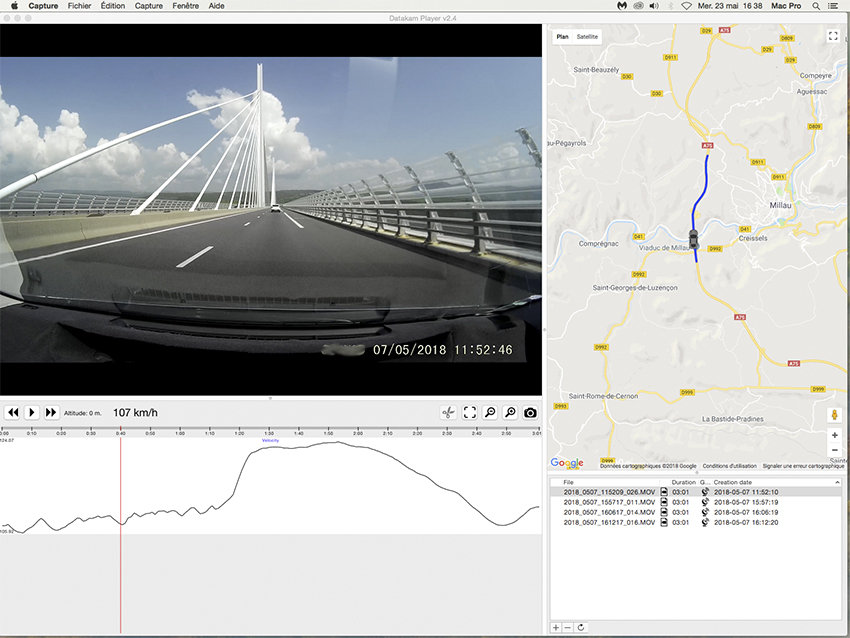Click Signaler une erreur cartographique link
Viewport: 850px width, 638px height.
(x=803, y=466)
